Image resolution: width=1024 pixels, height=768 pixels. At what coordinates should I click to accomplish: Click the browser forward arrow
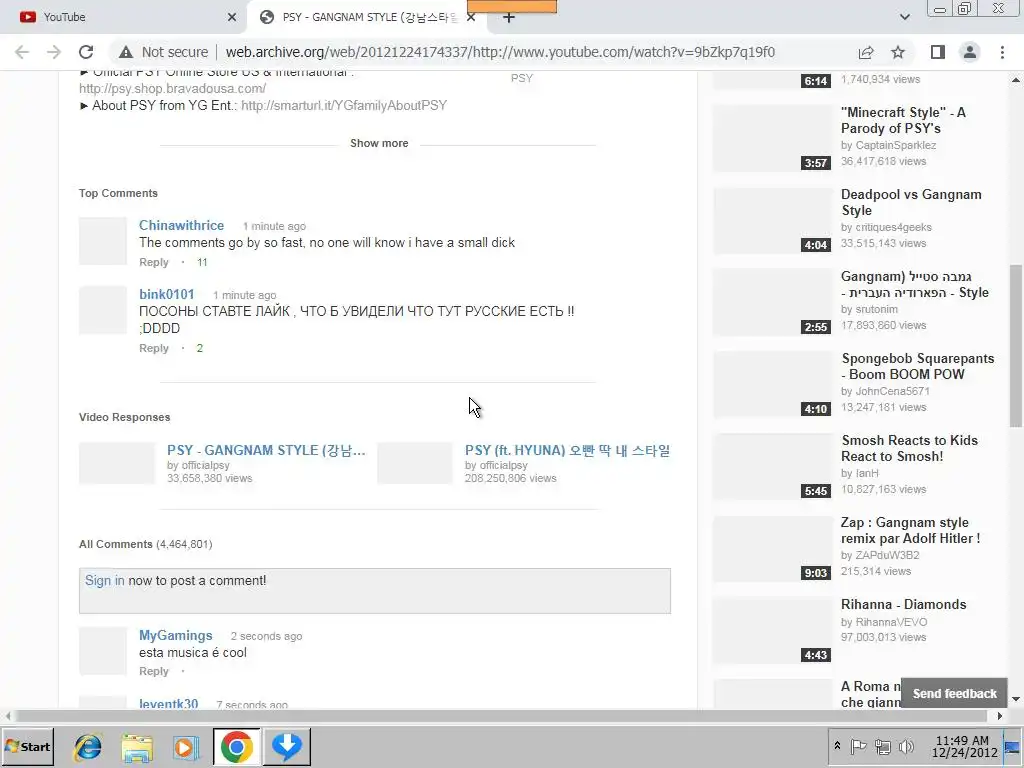tap(54, 52)
